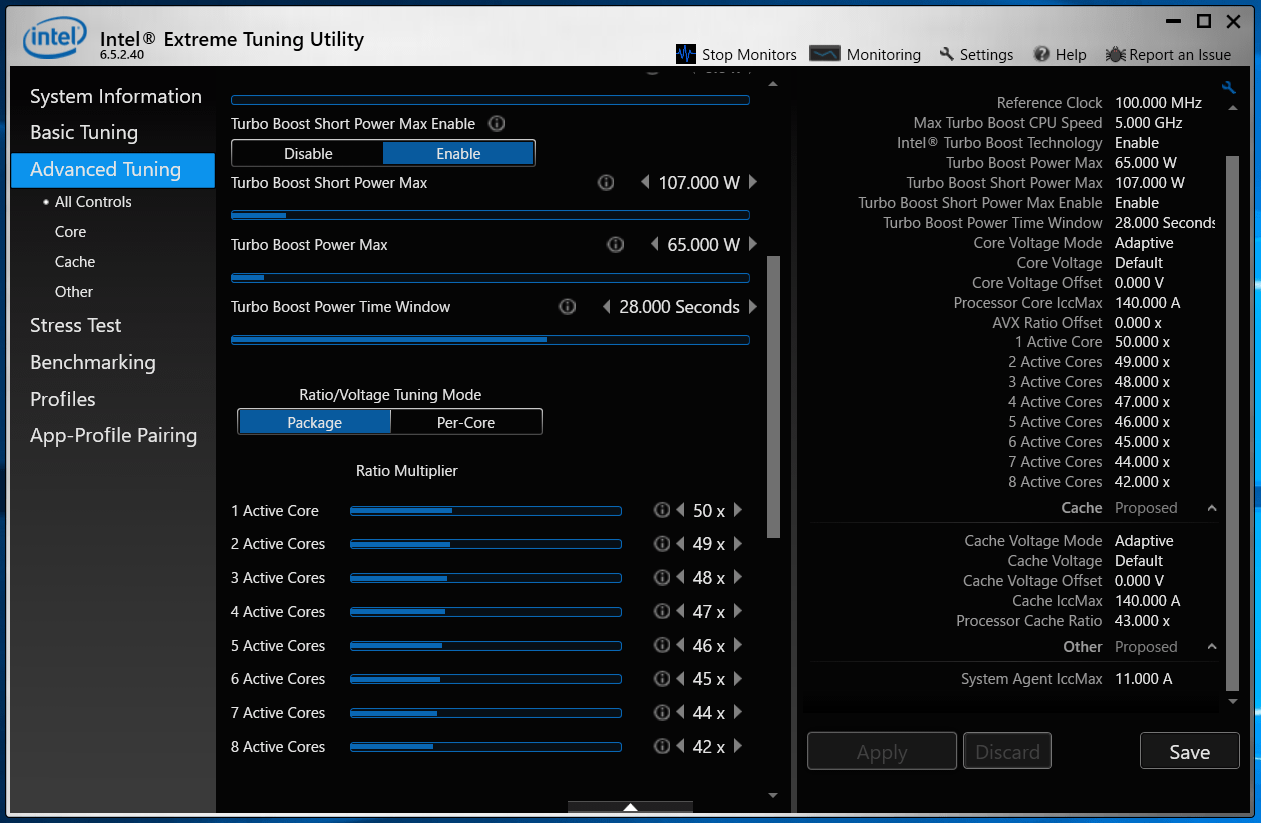Click the Intel logo icon
Screen dimensions: 1261x823
tap(56, 39)
